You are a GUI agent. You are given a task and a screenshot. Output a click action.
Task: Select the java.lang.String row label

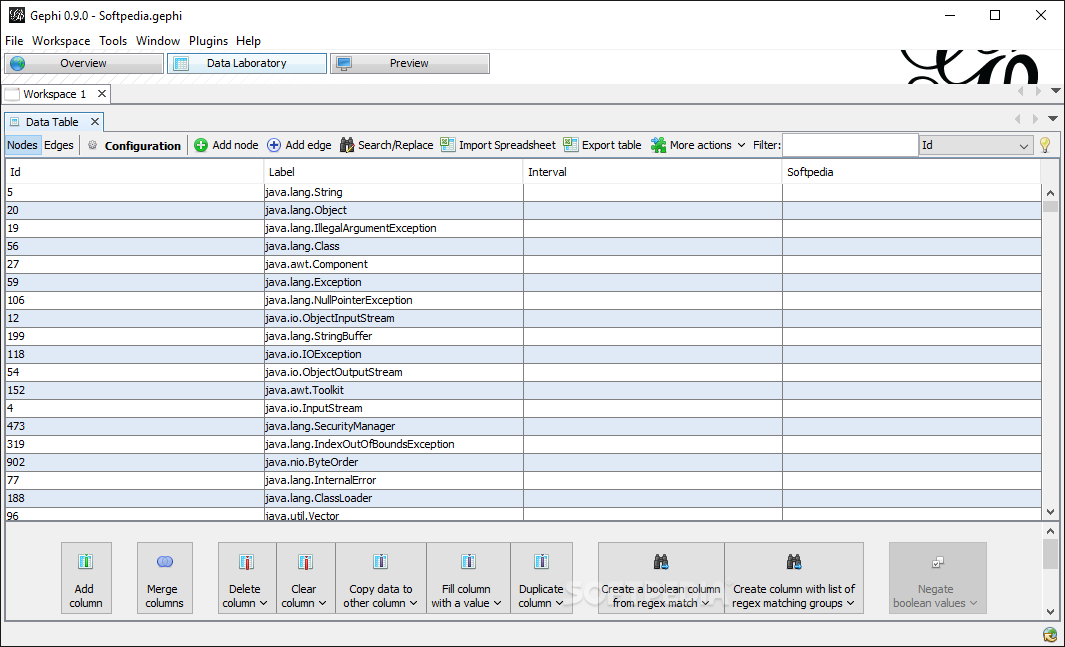304,192
